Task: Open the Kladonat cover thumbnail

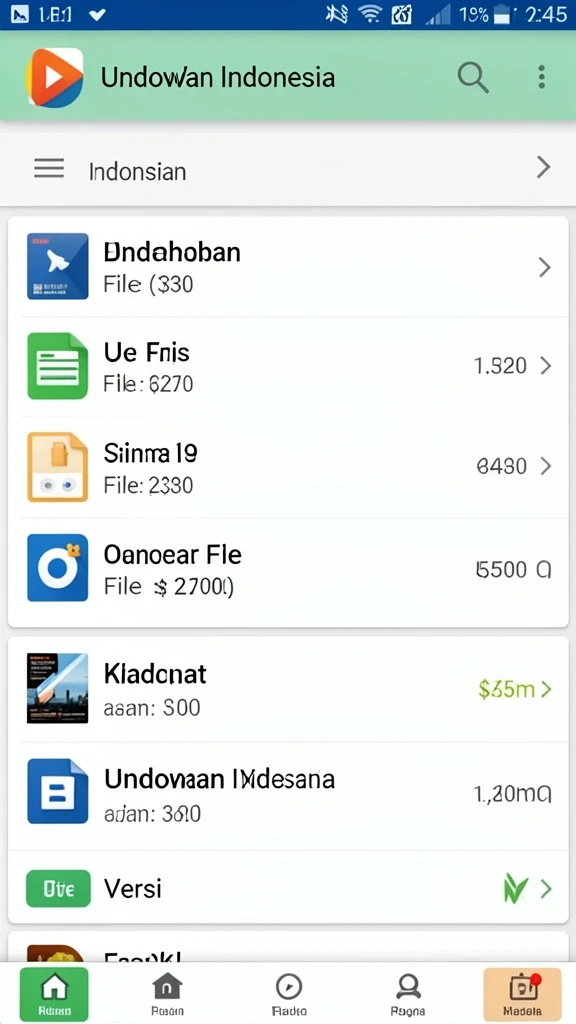Action: pos(57,688)
